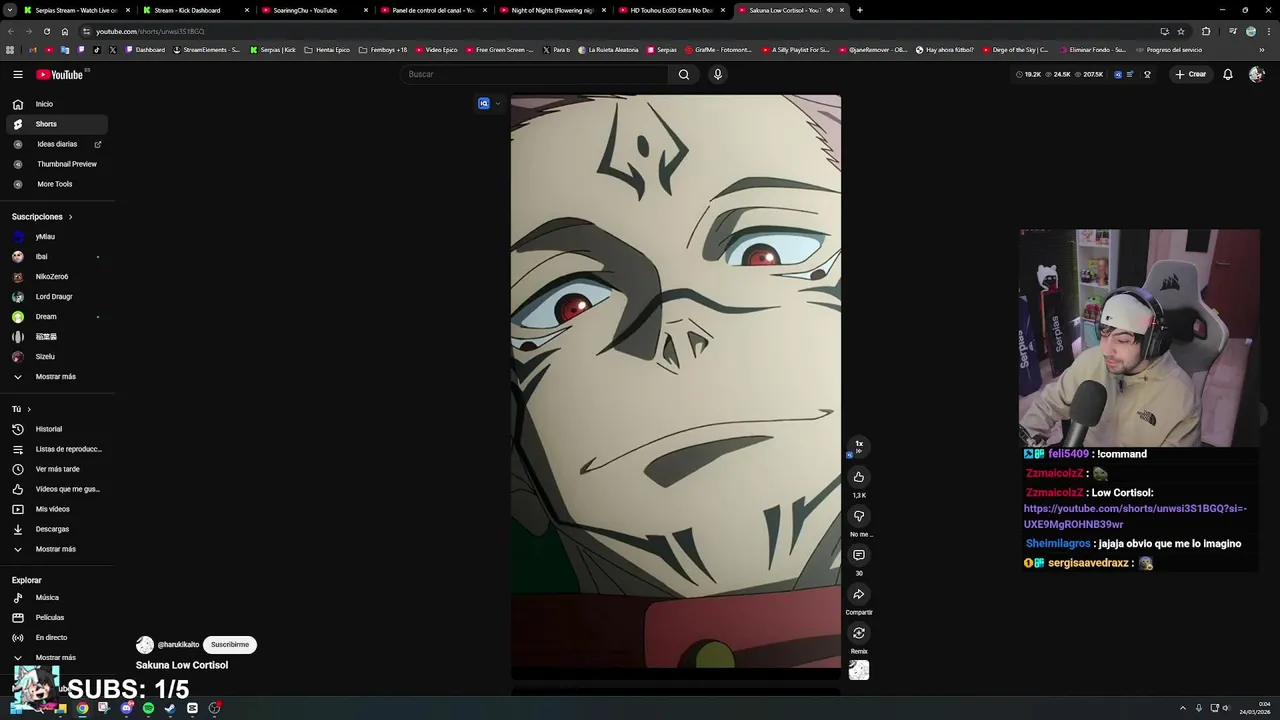Focus the Buscar search field
Screen dimensions: 1280x720
click(535, 74)
